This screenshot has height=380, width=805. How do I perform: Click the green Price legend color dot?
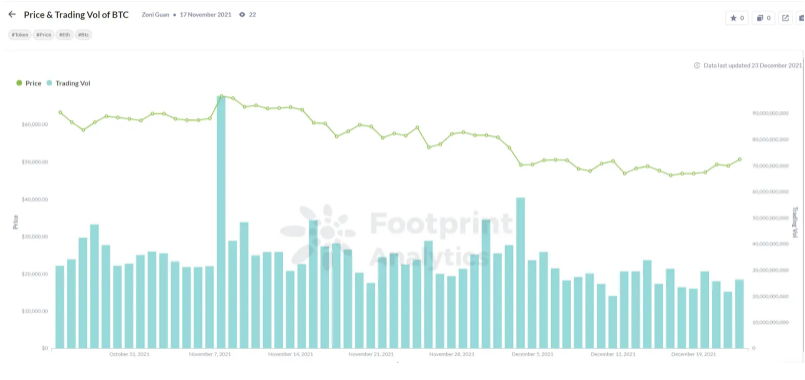(x=19, y=83)
